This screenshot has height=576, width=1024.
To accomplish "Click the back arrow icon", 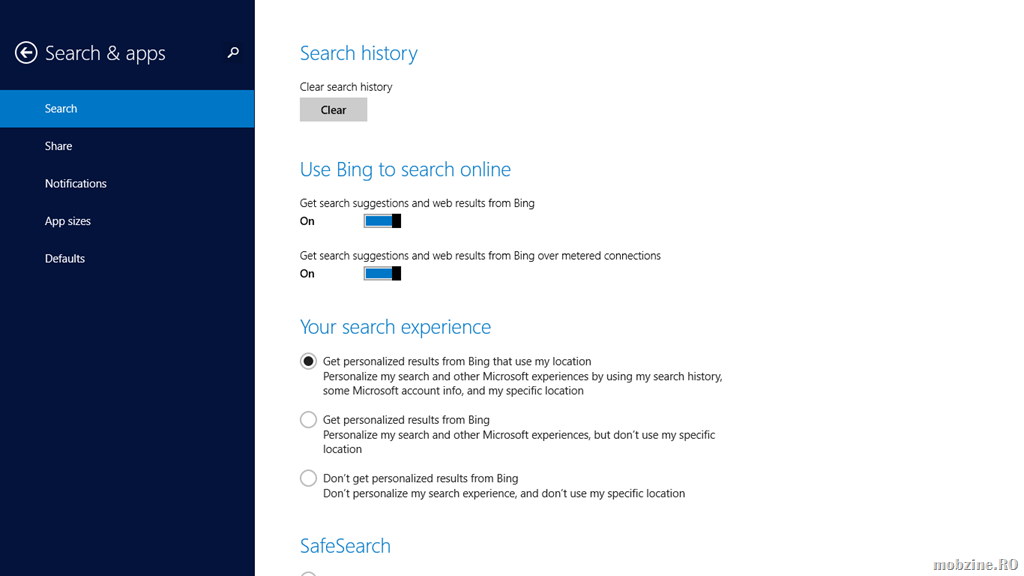I will [26, 53].
